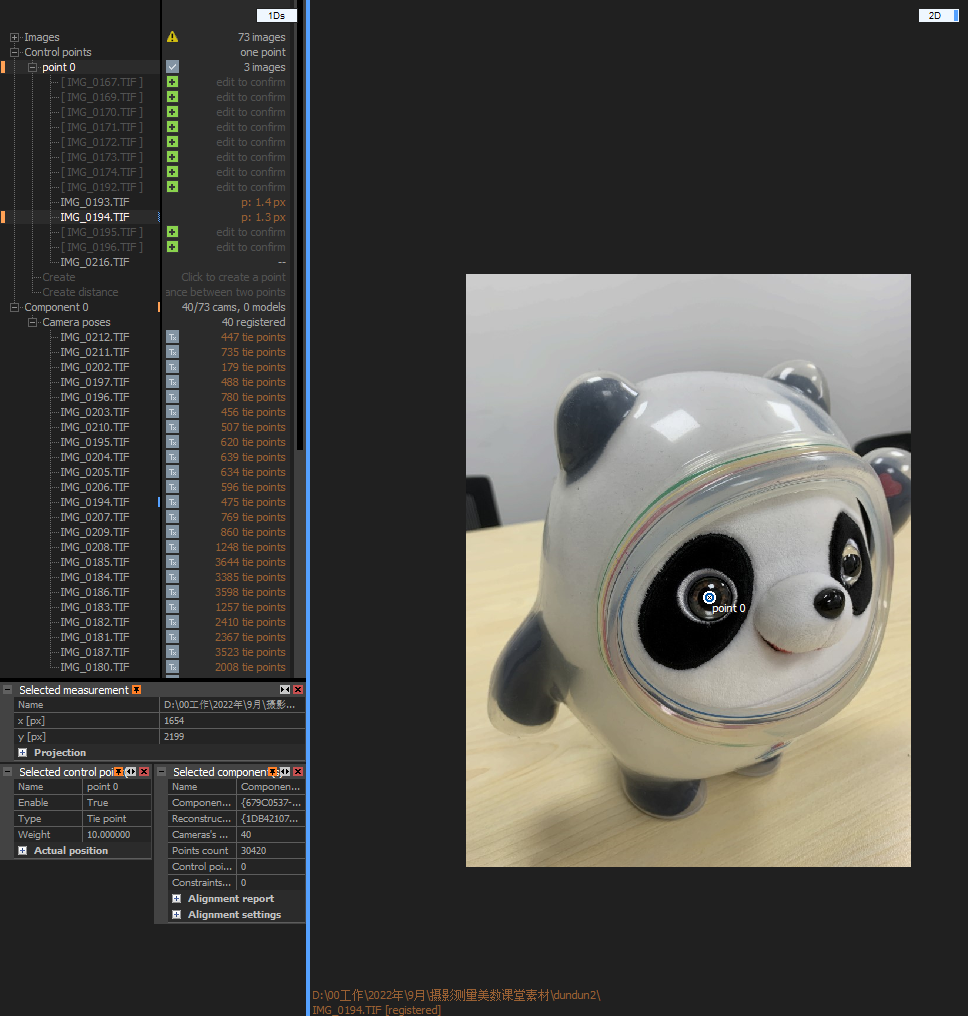Click the green plus icon for IMG_0196.TIF
Image resolution: width=968 pixels, height=1016 pixels.
[x=172, y=247]
